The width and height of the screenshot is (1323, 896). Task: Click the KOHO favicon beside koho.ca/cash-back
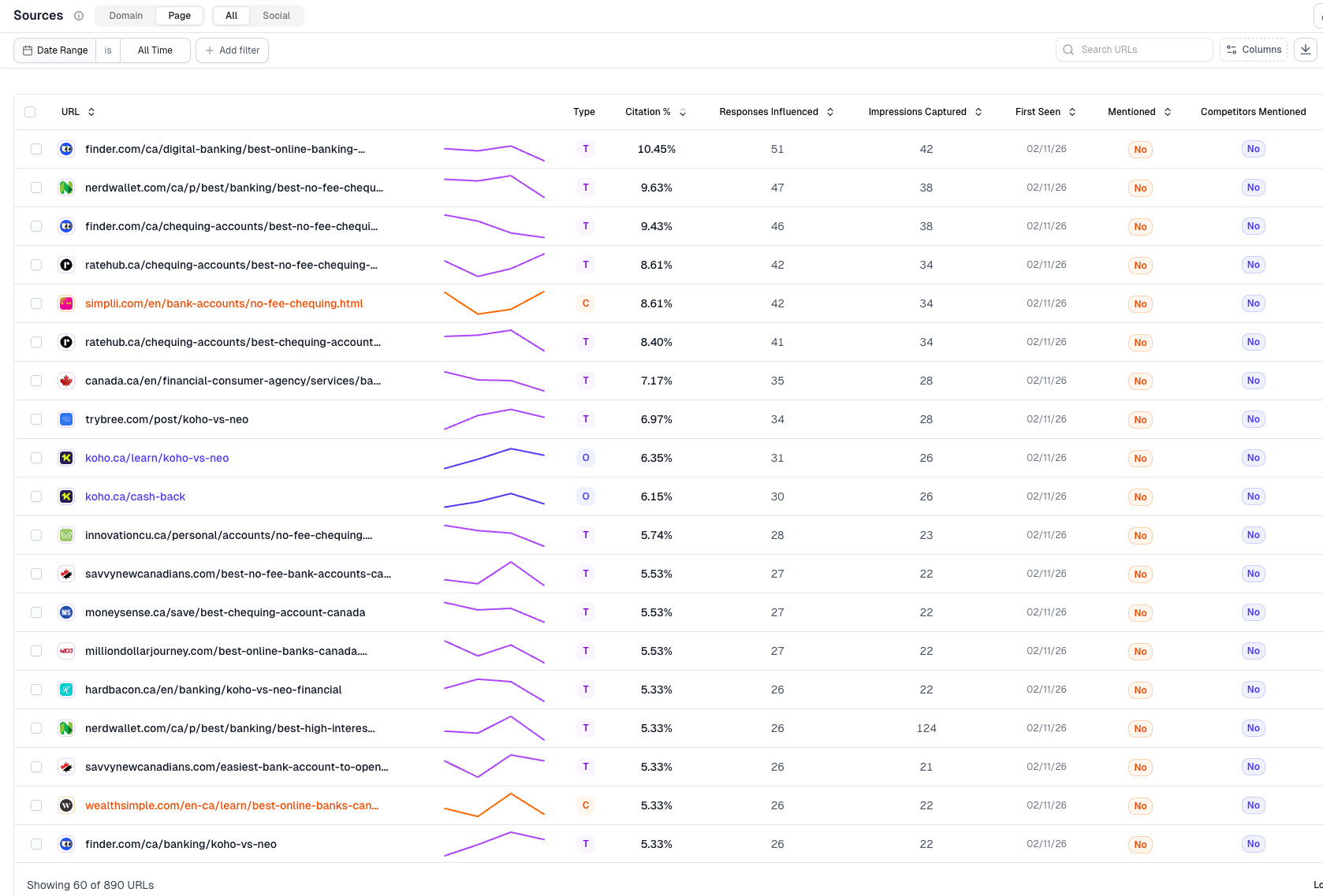(66, 496)
